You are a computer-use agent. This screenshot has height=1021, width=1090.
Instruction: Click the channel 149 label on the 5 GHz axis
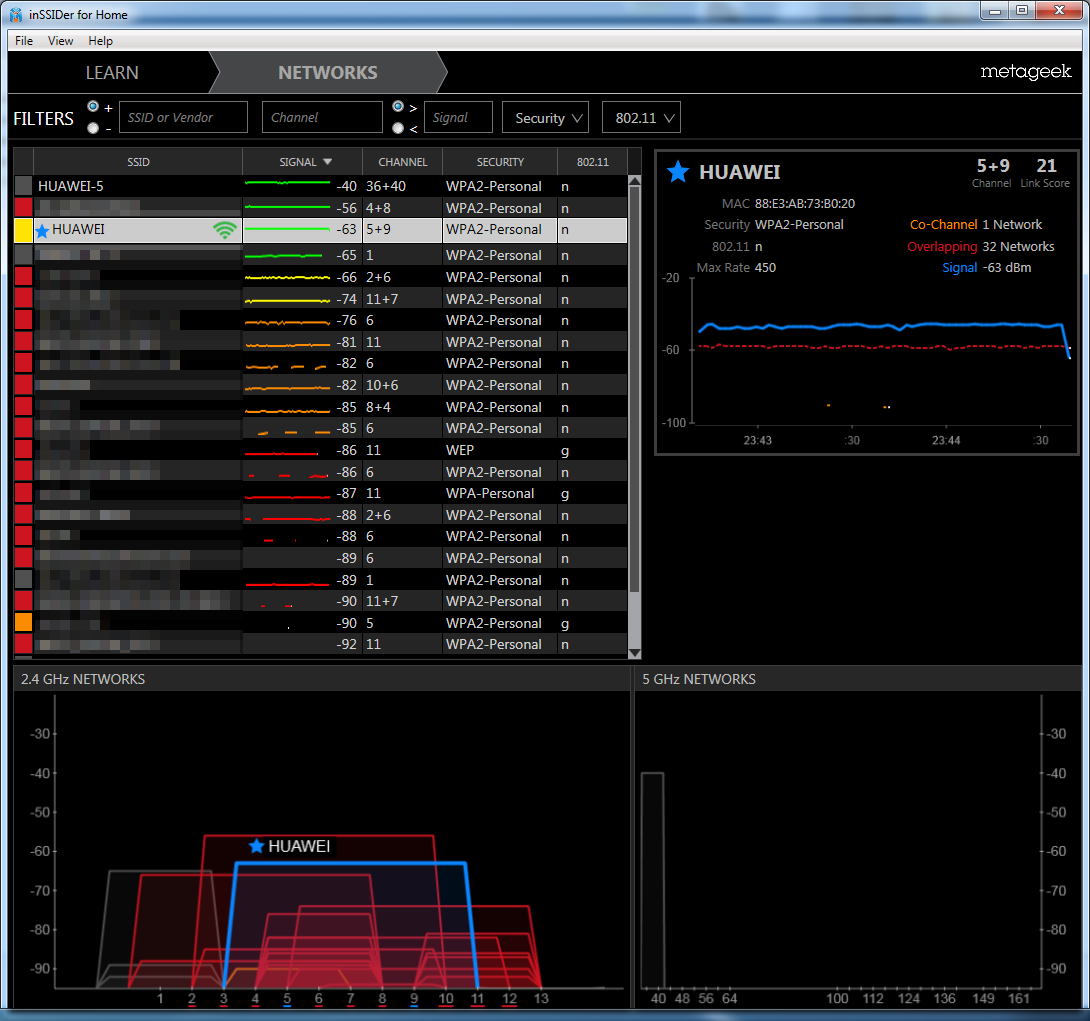coord(983,998)
